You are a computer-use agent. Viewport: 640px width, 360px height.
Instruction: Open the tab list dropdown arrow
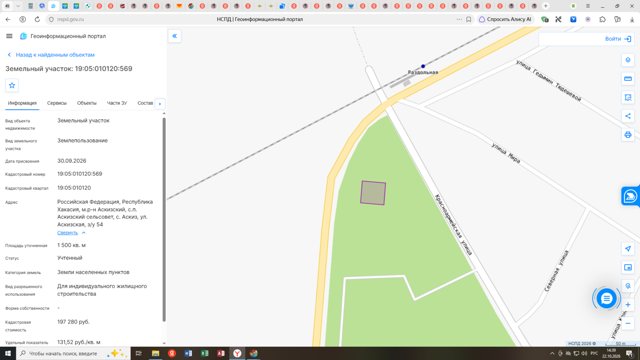pos(18,6)
